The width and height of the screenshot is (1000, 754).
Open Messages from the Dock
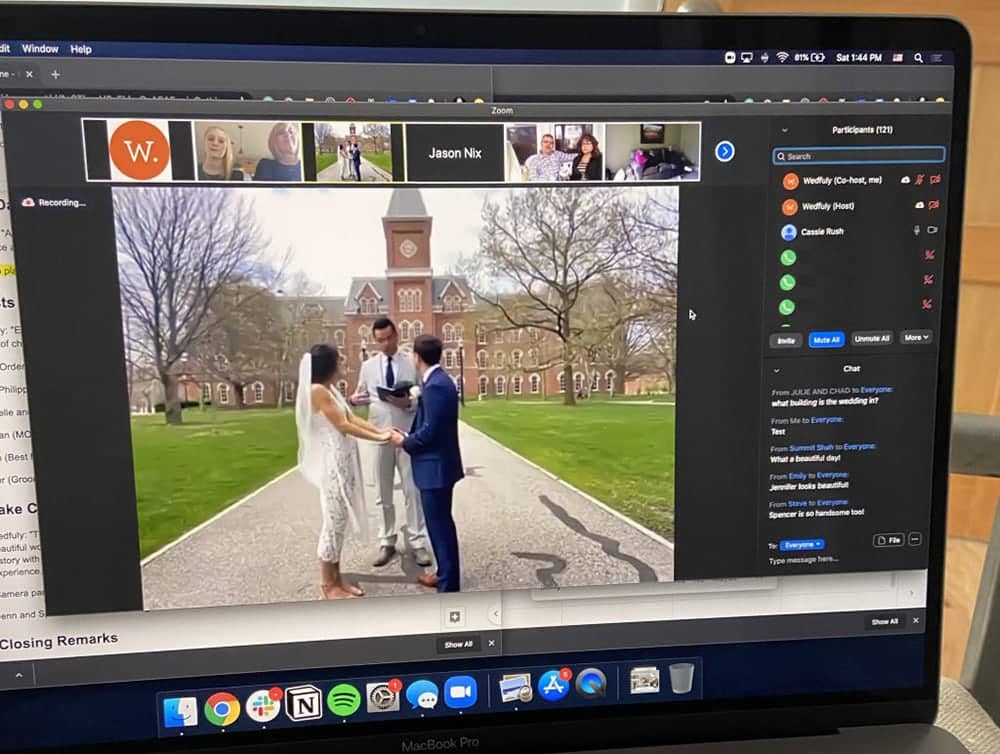(x=422, y=695)
